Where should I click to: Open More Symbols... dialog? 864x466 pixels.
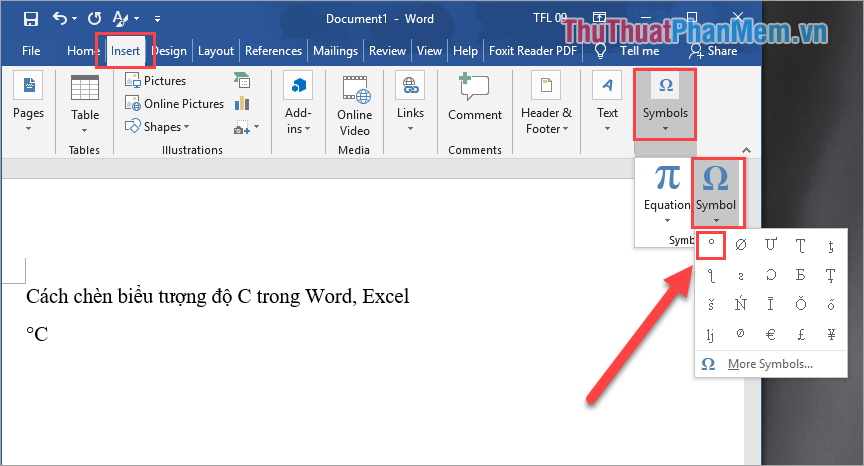770,364
